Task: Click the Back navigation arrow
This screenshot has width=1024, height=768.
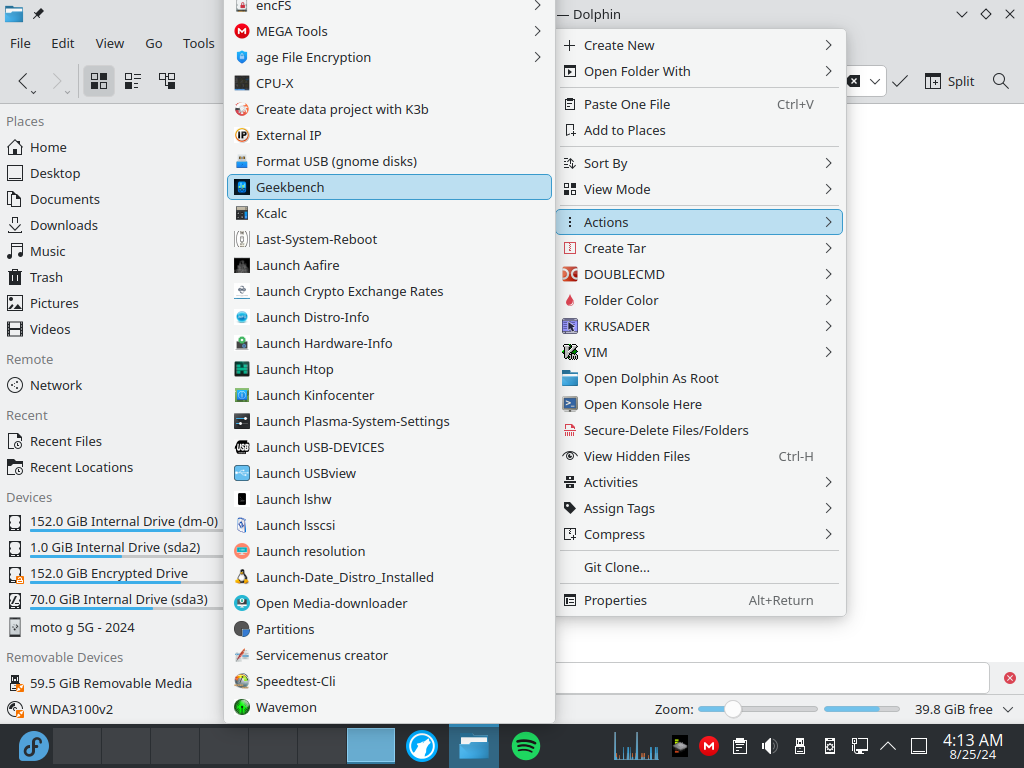Action: coord(23,81)
